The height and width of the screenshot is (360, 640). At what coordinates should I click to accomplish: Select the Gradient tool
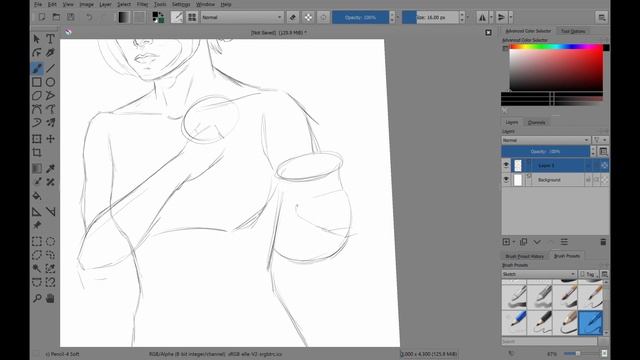37,168
